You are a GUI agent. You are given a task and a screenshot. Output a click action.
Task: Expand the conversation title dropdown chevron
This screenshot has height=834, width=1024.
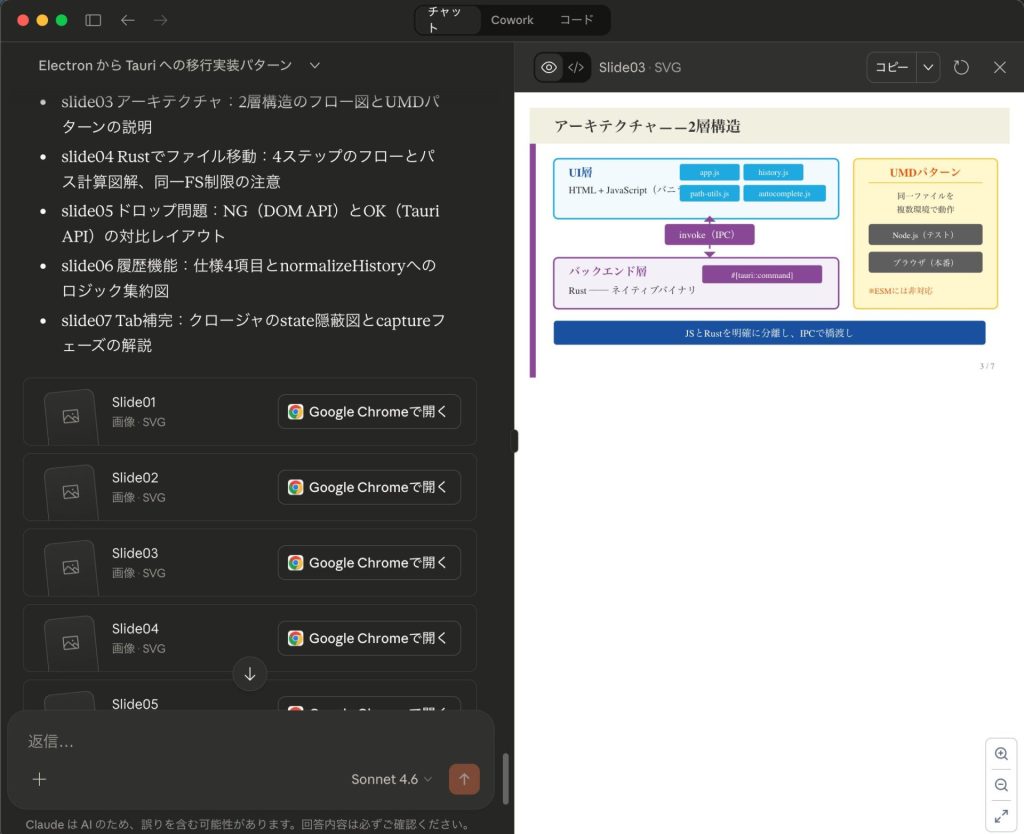pos(315,65)
